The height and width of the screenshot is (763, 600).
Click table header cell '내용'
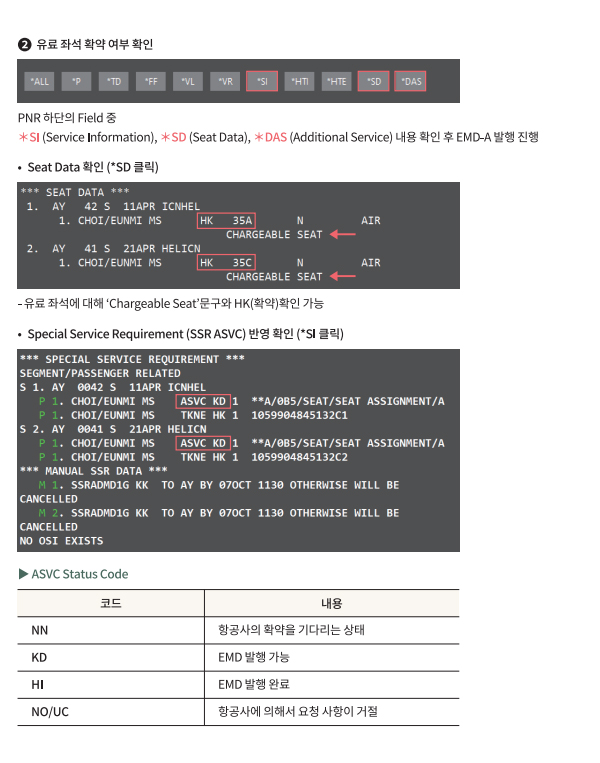point(332,603)
